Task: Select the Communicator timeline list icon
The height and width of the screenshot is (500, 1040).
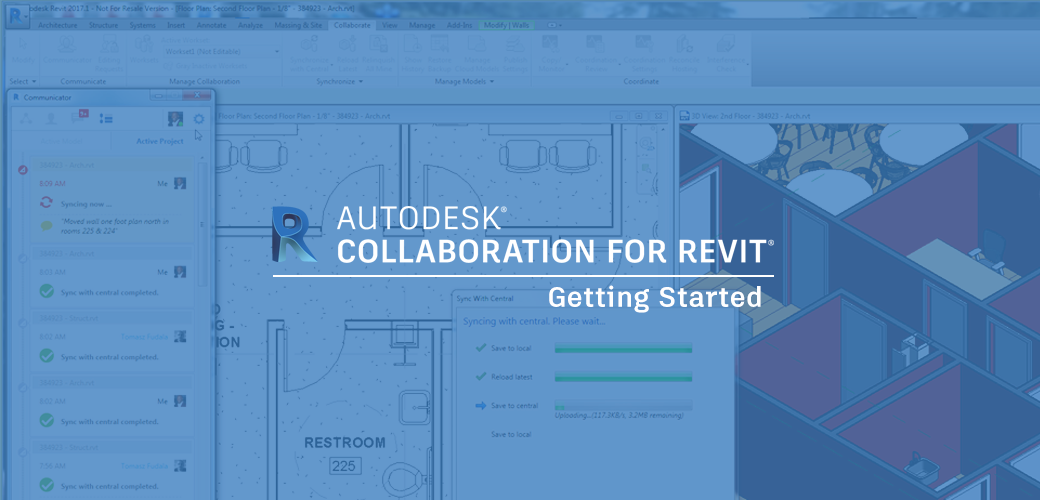Action: (x=106, y=119)
